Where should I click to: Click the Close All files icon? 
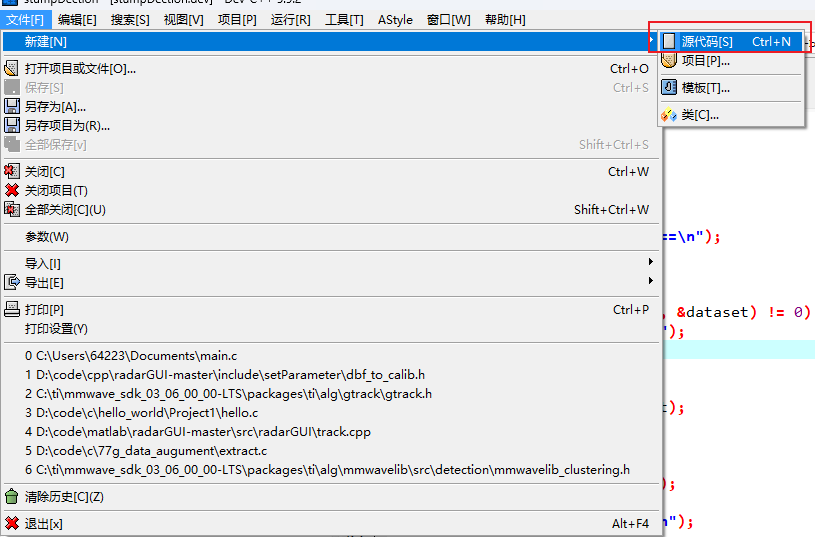coord(11,209)
